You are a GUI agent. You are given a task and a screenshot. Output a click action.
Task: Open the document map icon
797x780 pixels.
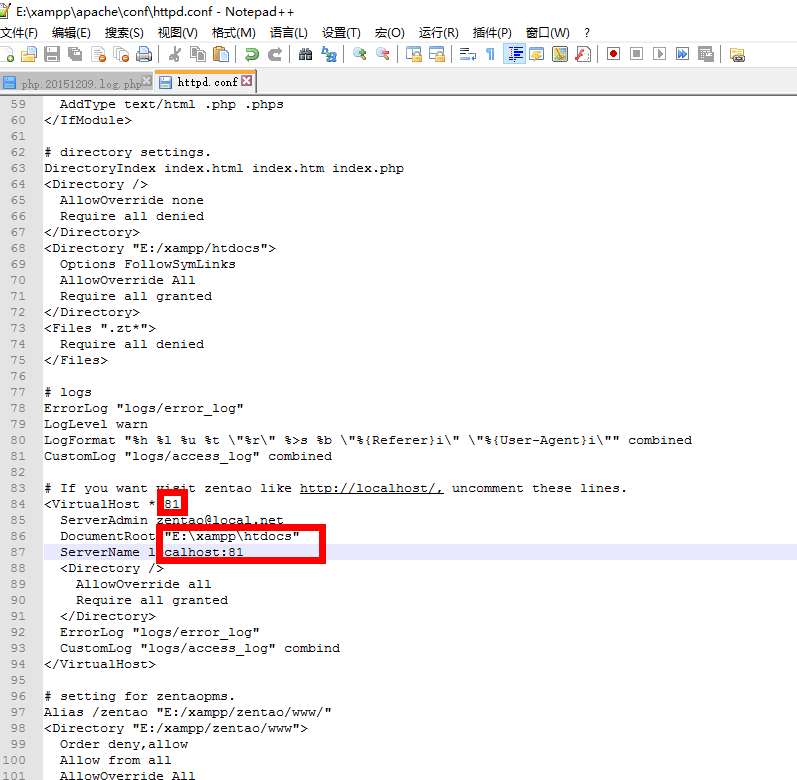[x=560, y=54]
